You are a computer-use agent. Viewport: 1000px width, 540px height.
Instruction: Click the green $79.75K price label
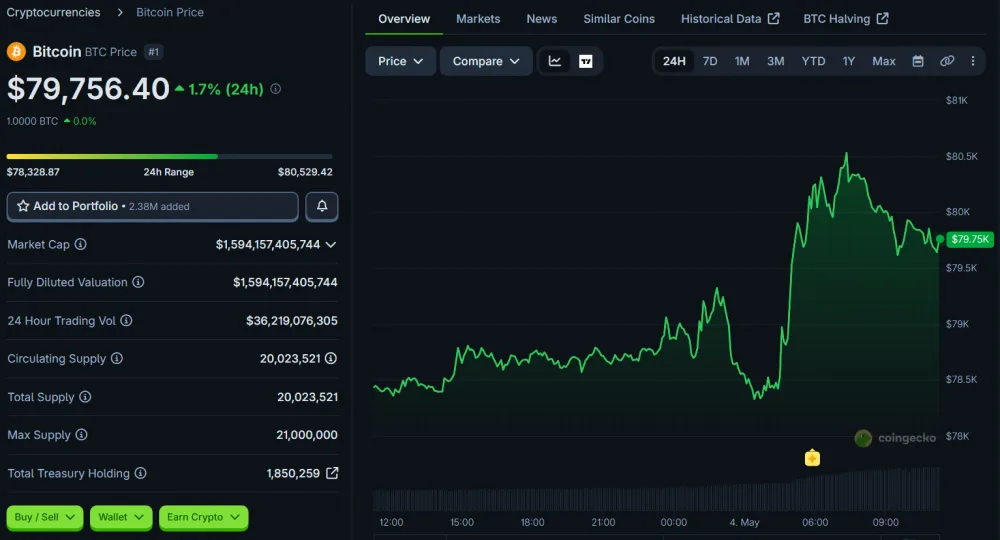969,239
